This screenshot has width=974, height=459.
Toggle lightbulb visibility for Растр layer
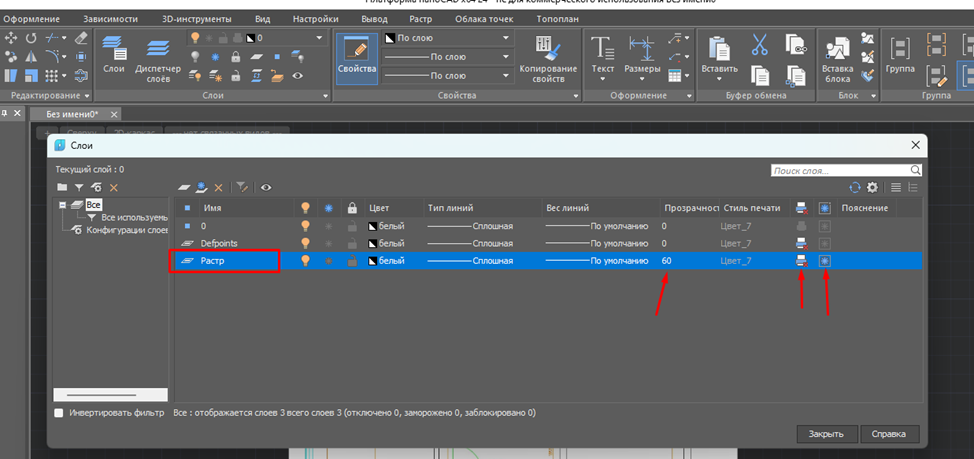(306, 261)
